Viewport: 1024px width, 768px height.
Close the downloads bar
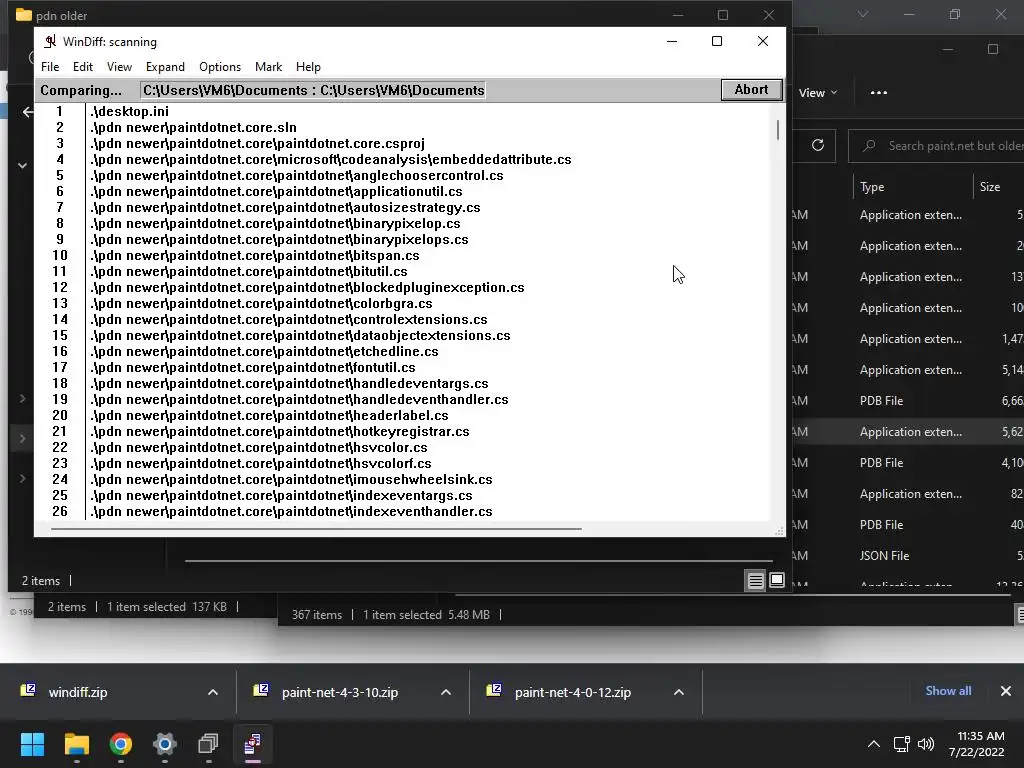pyautogui.click(x=1006, y=691)
